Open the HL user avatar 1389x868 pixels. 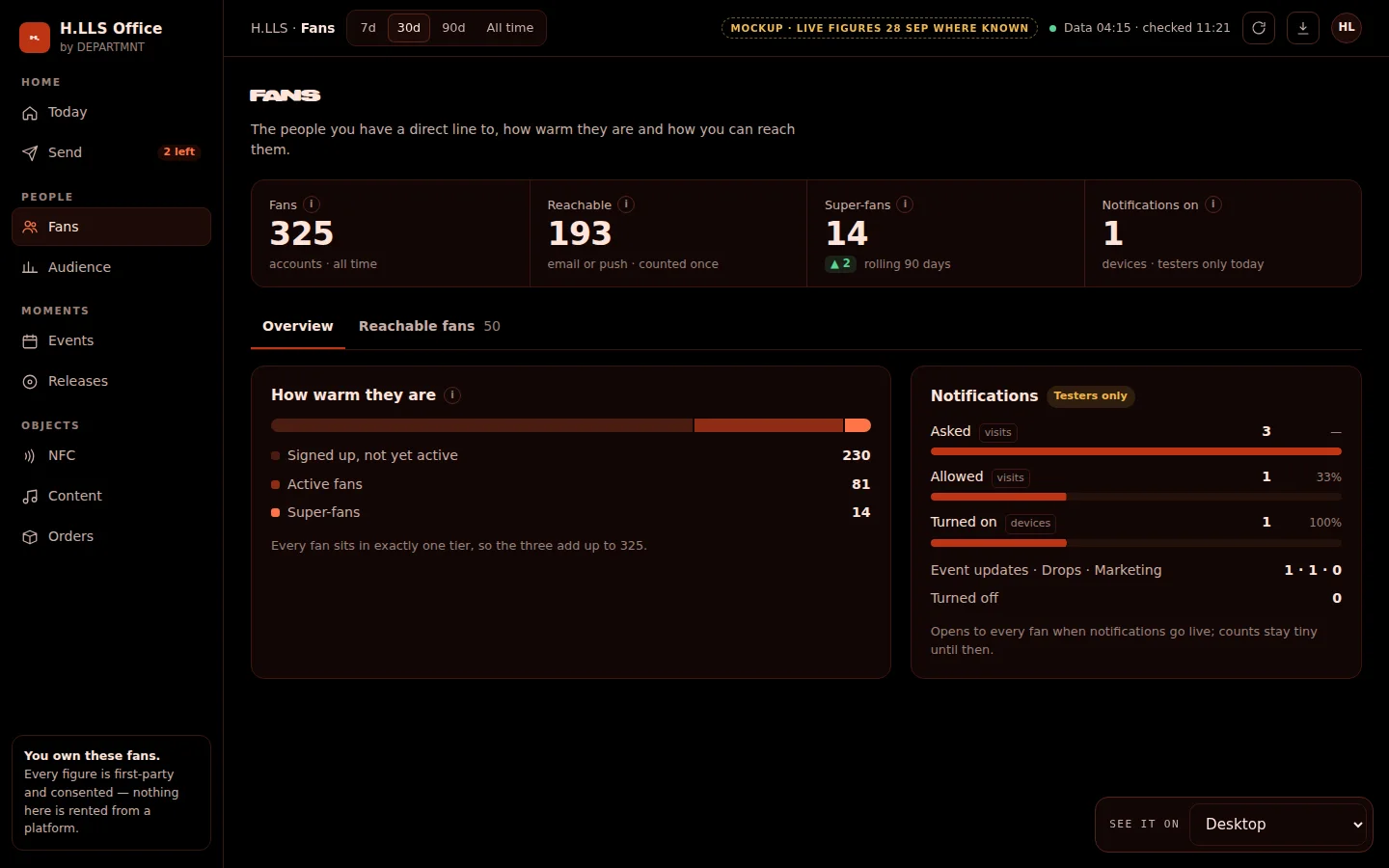point(1347,28)
